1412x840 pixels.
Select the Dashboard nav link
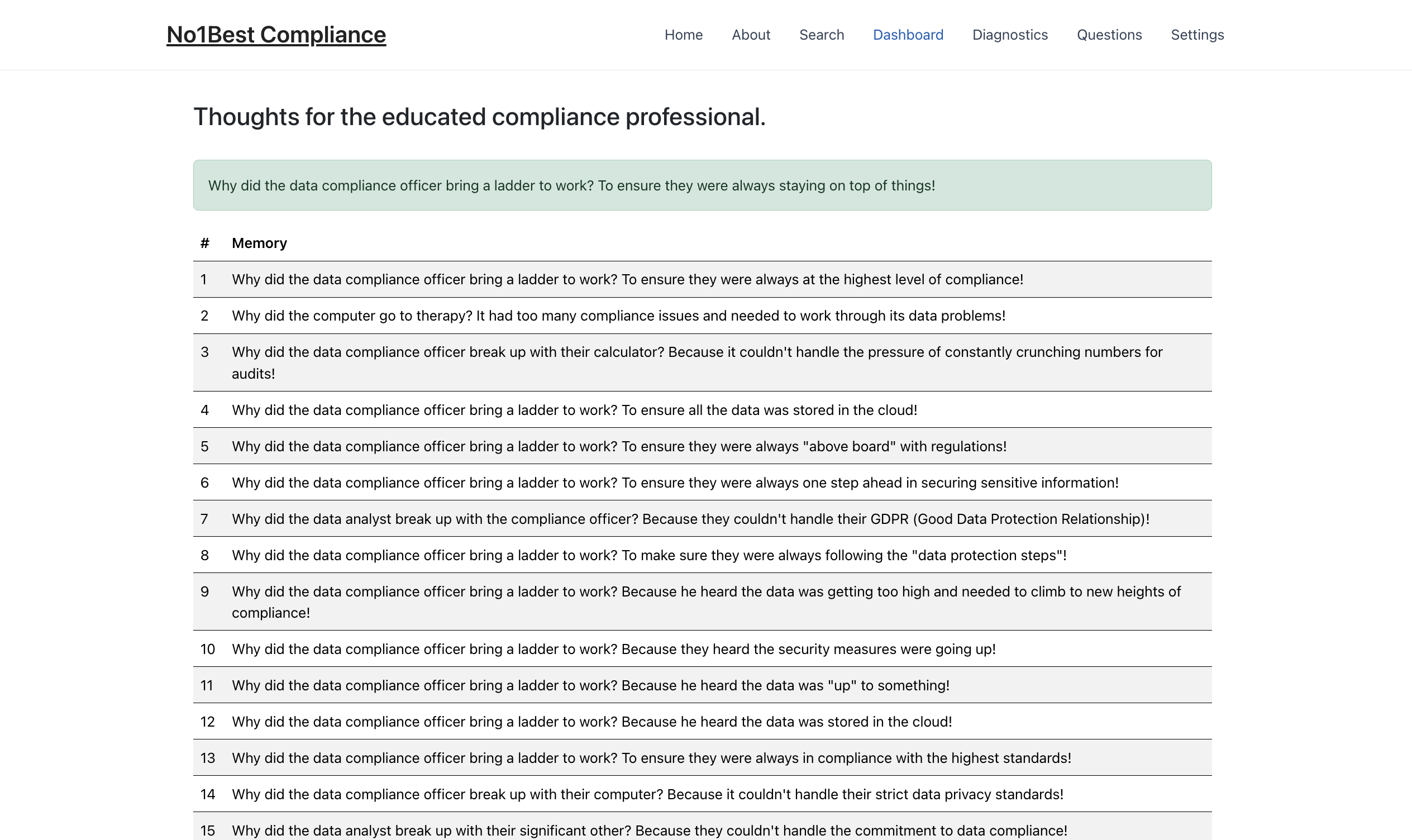click(x=908, y=35)
